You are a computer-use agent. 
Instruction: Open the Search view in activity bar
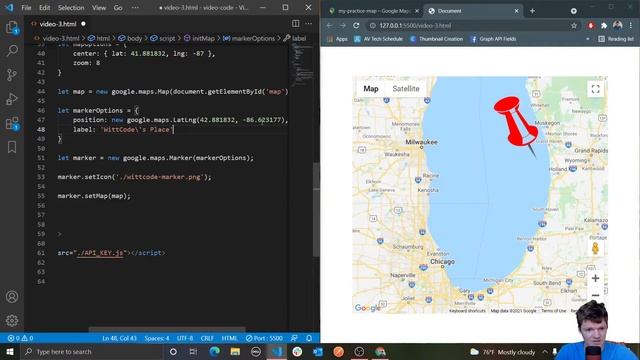tap(12, 51)
